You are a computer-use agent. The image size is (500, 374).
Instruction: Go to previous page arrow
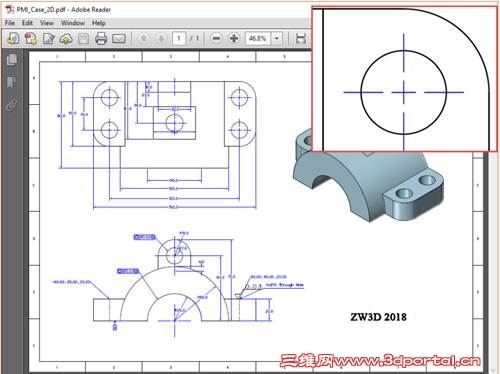click(x=144, y=38)
